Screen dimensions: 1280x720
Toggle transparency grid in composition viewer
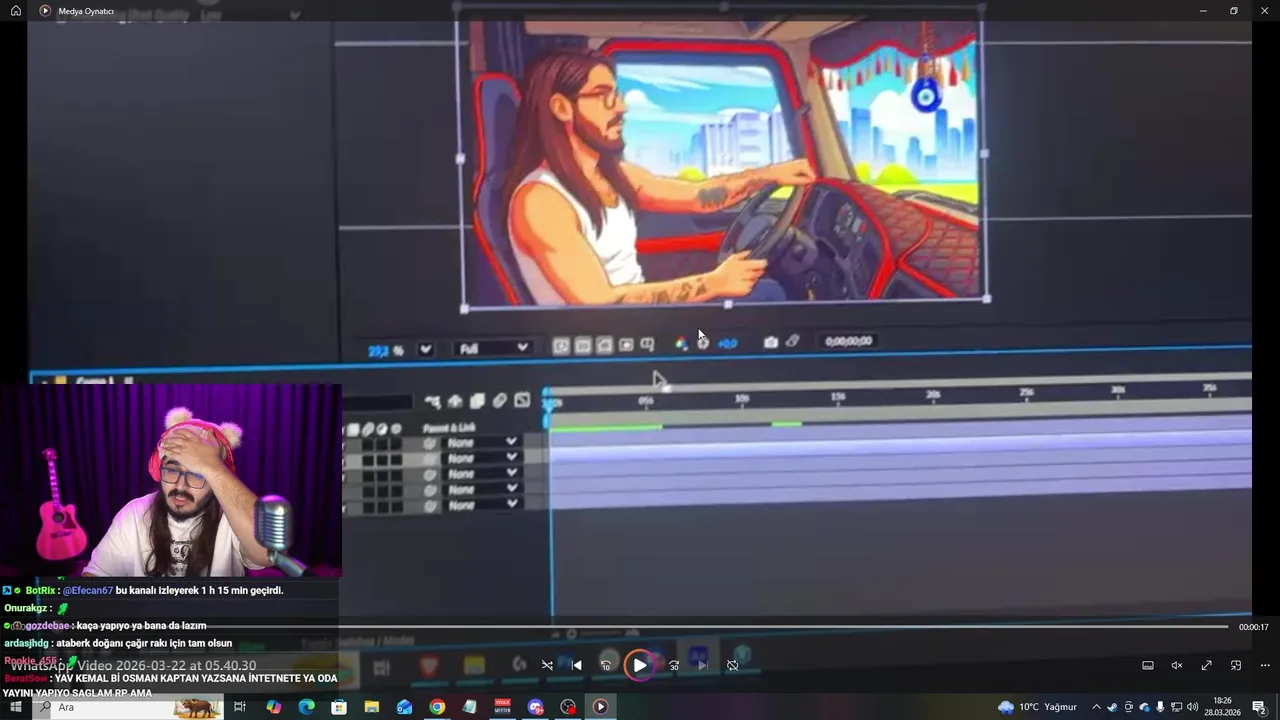coord(583,346)
